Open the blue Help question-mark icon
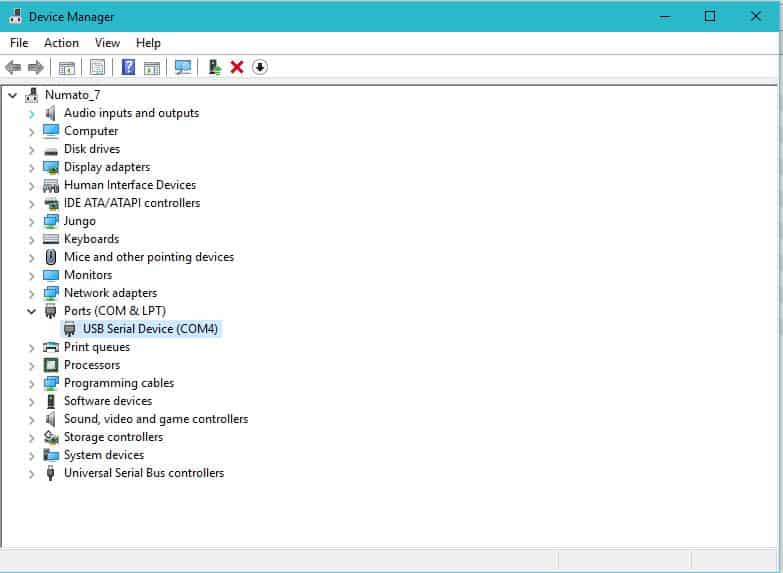The image size is (783, 573). [128, 67]
